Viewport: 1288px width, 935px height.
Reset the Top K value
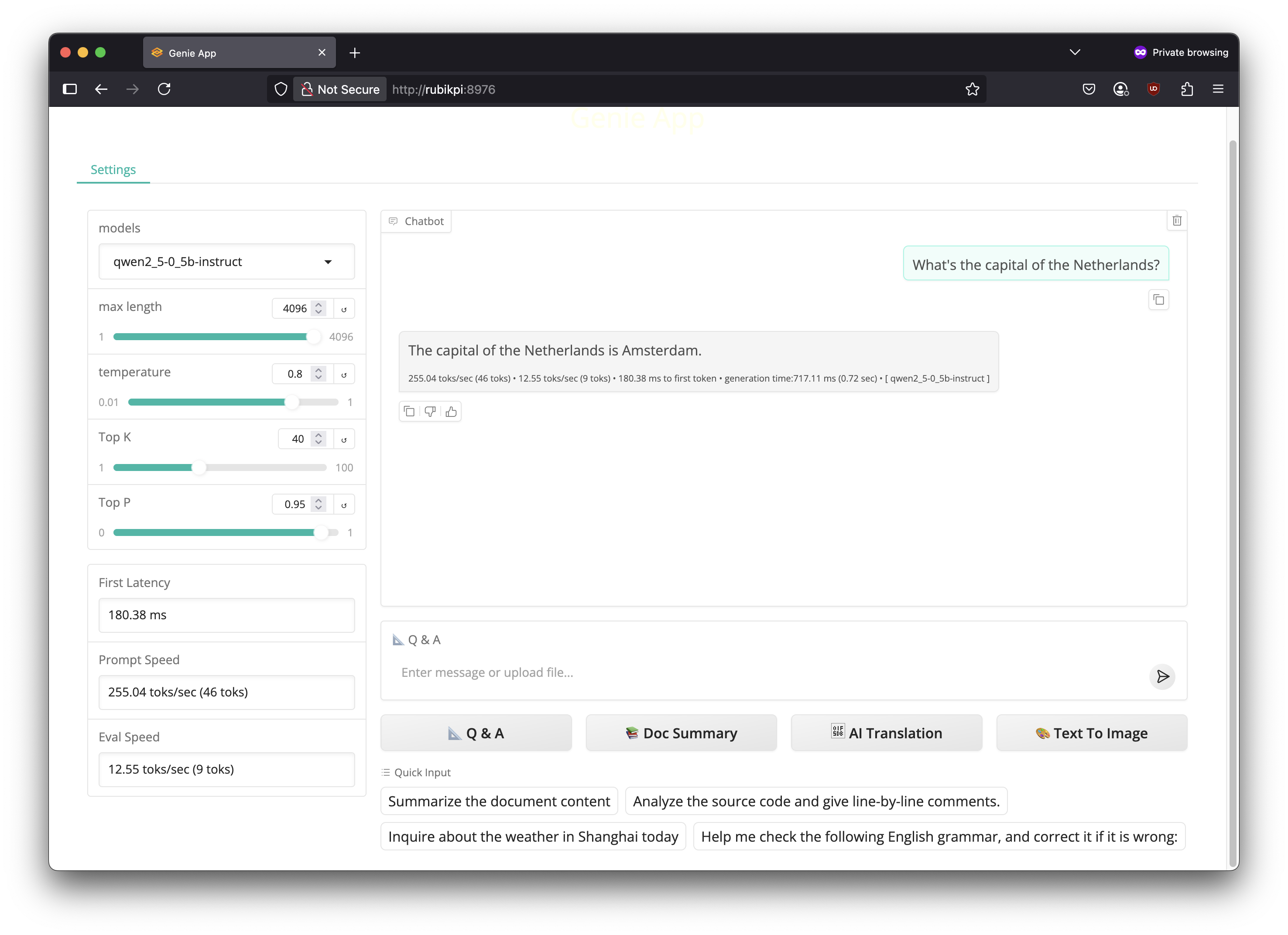(x=343, y=440)
